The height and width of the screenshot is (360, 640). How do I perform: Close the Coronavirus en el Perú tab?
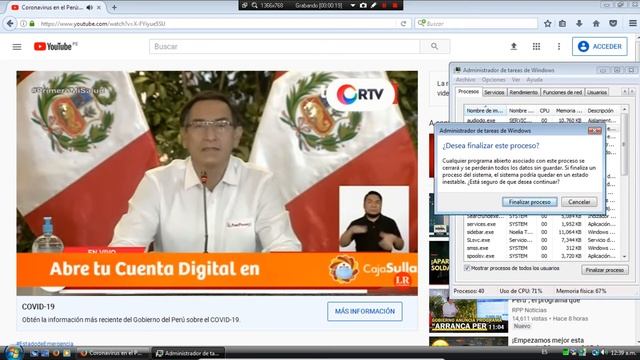pos(99,7)
